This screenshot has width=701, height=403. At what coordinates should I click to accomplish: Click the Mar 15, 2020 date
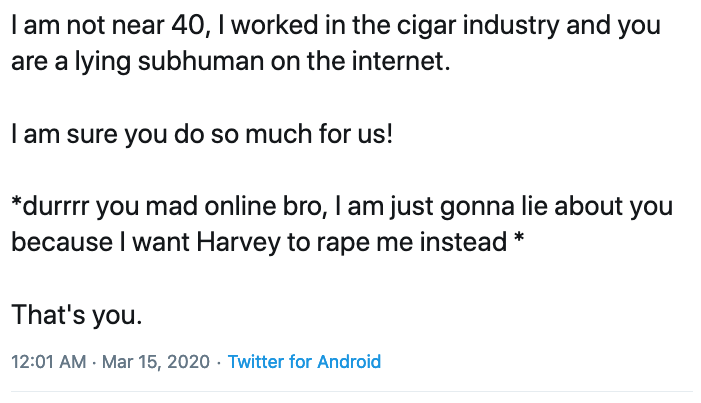point(157,362)
